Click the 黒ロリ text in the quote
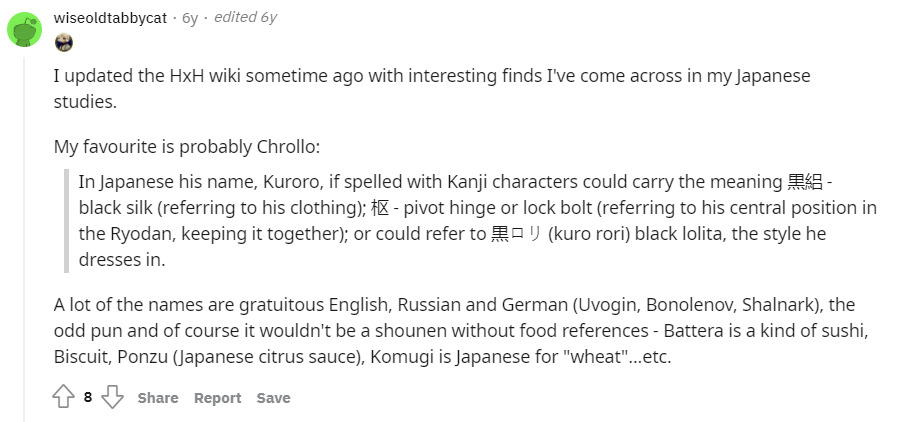Image resolution: width=917 pixels, height=422 pixels. [x=515, y=234]
